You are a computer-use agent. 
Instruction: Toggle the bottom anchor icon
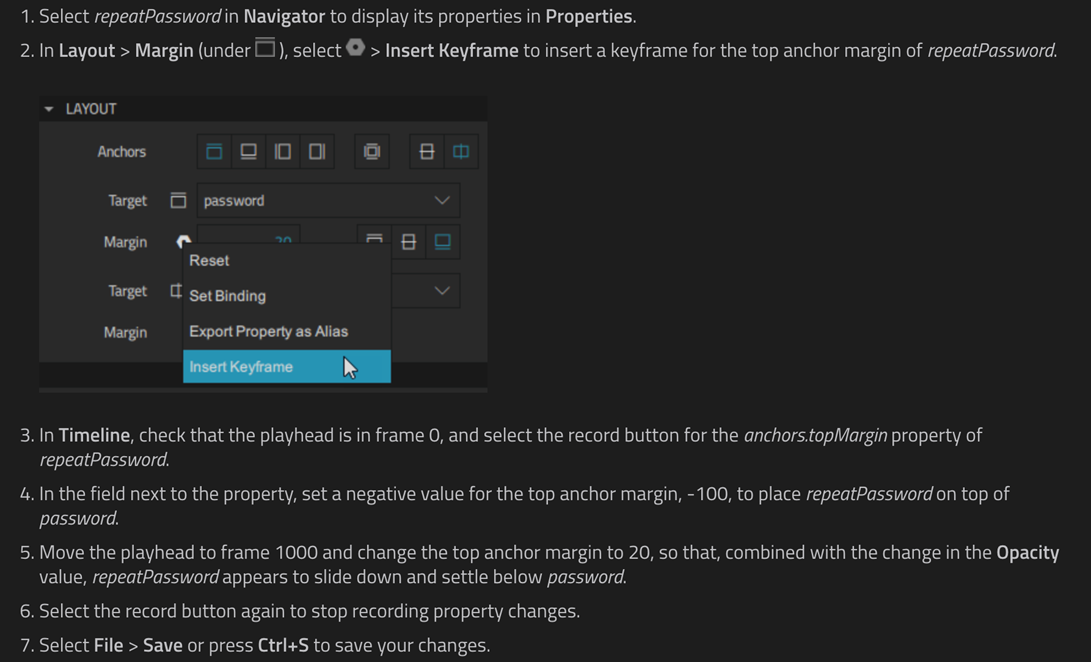(x=248, y=152)
